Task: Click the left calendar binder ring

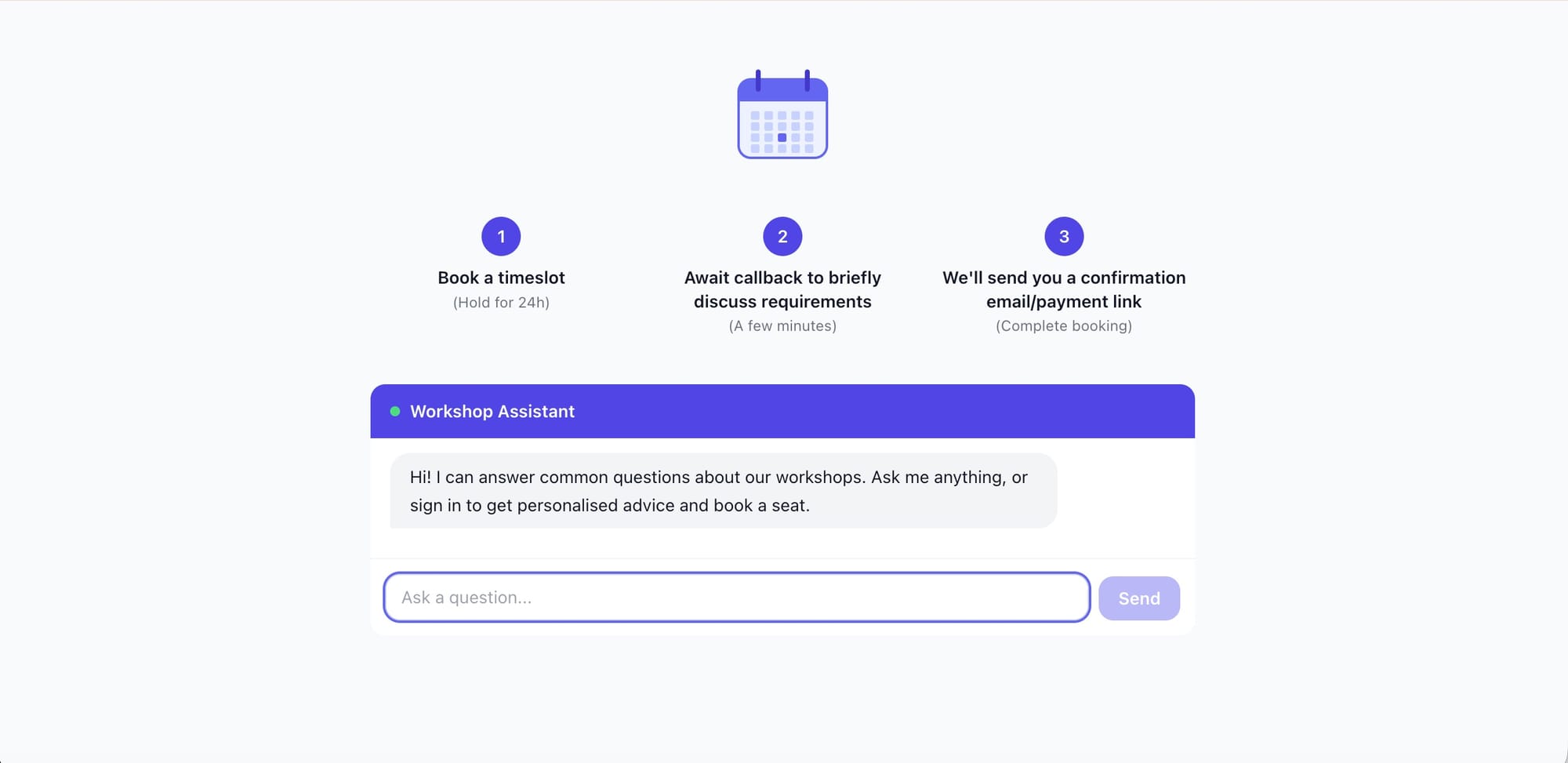Action: 758,80
